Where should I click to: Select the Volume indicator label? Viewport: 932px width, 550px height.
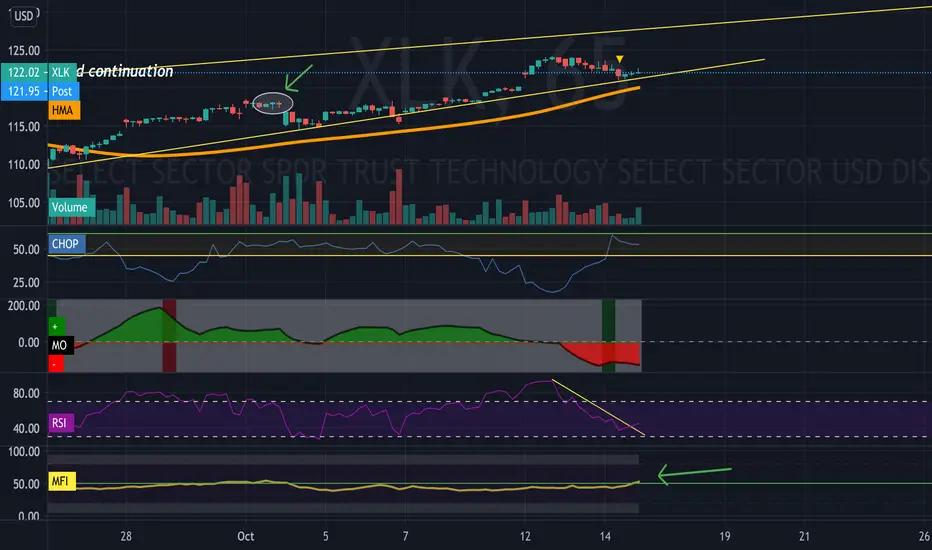pyautogui.click(x=70, y=207)
